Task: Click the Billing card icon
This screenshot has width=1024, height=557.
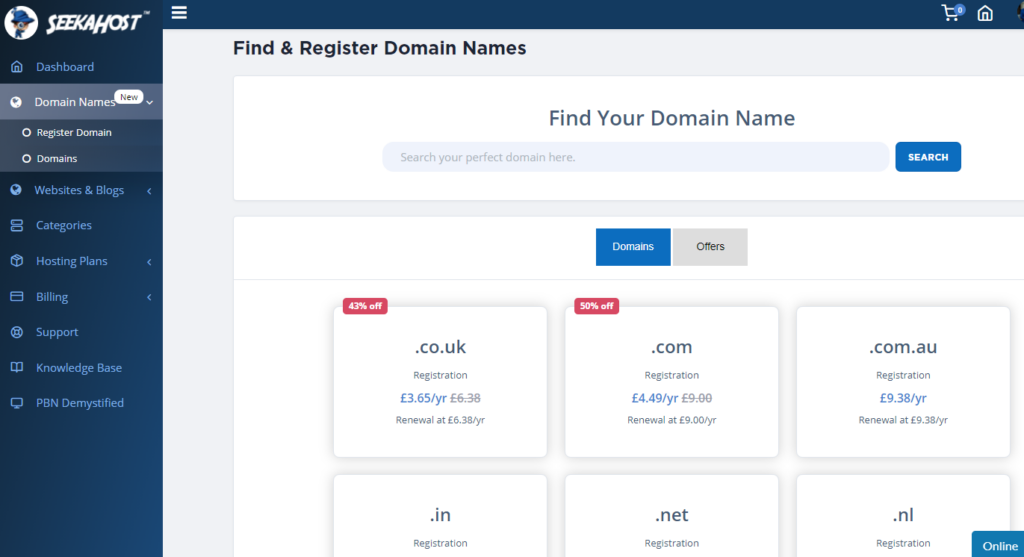Action: [17, 296]
